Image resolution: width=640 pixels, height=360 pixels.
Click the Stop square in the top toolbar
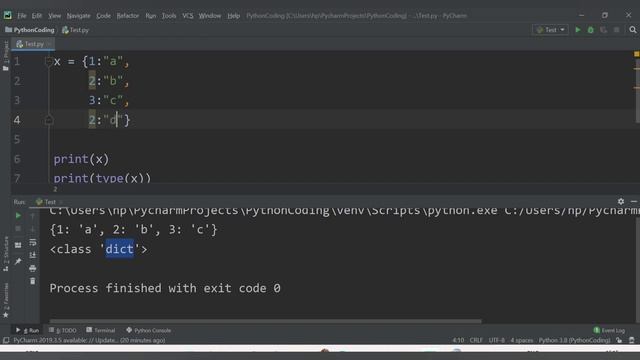click(x=616, y=30)
